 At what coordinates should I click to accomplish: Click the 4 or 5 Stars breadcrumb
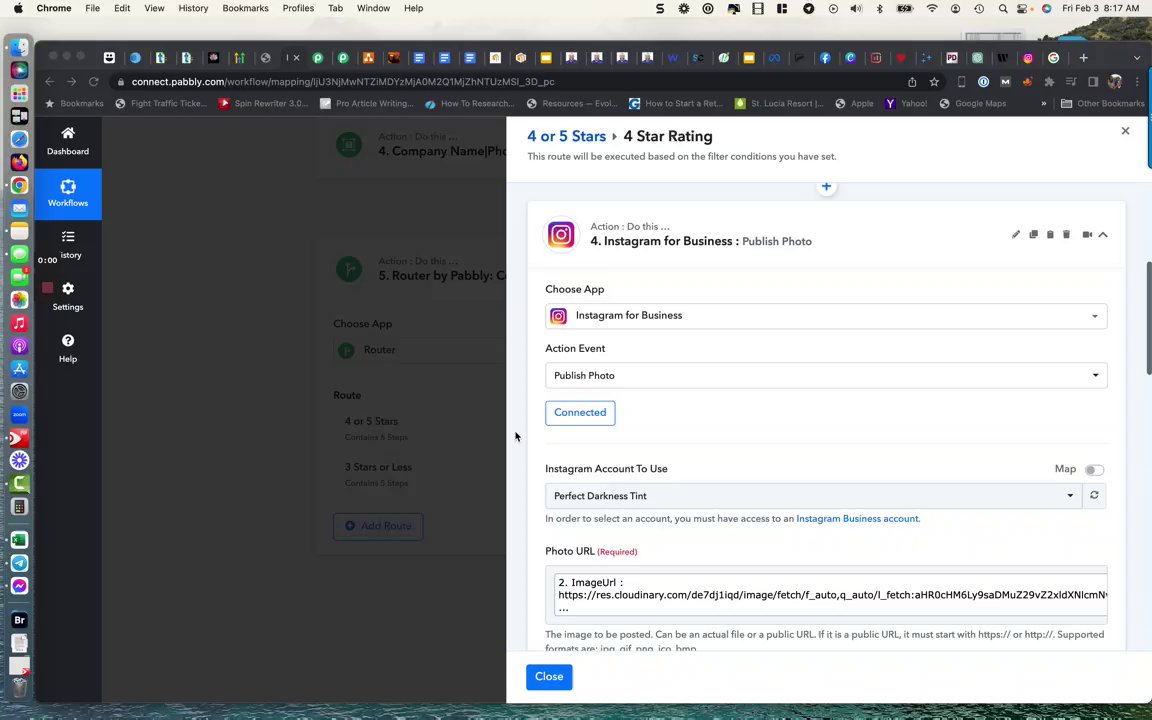click(566, 136)
